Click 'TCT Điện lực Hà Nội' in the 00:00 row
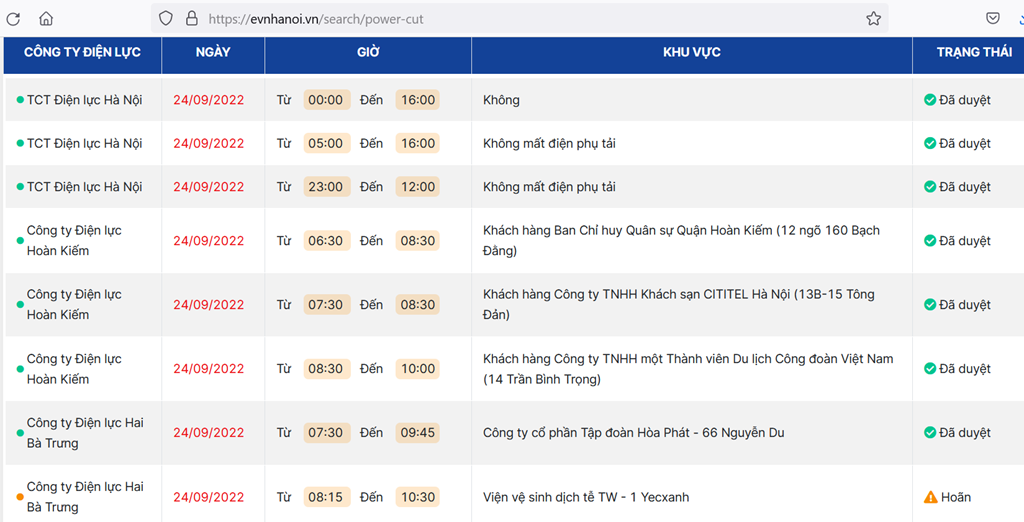The height and width of the screenshot is (522, 1024). tap(84, 100)
